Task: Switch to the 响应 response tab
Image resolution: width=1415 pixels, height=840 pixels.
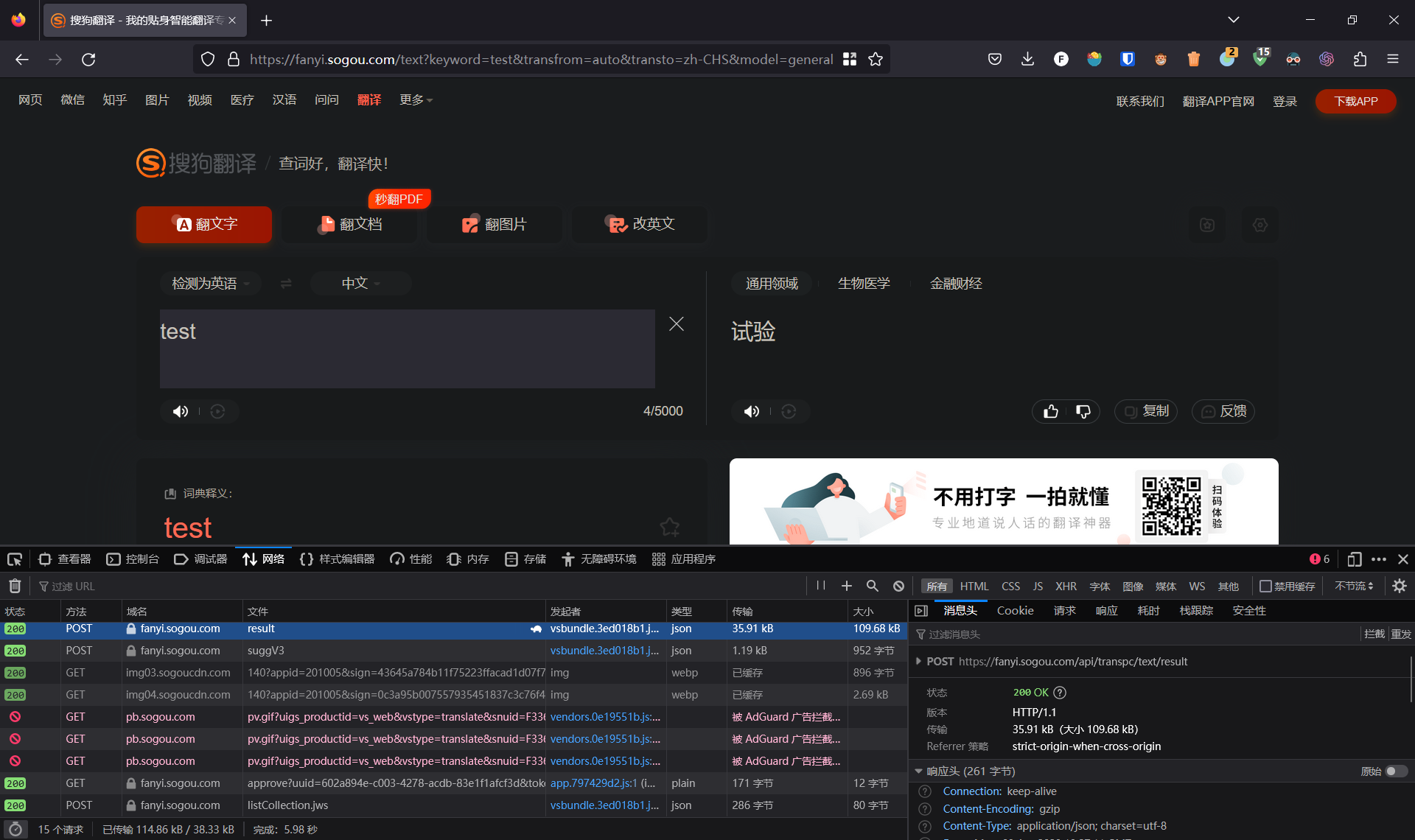Action: 1106,611
